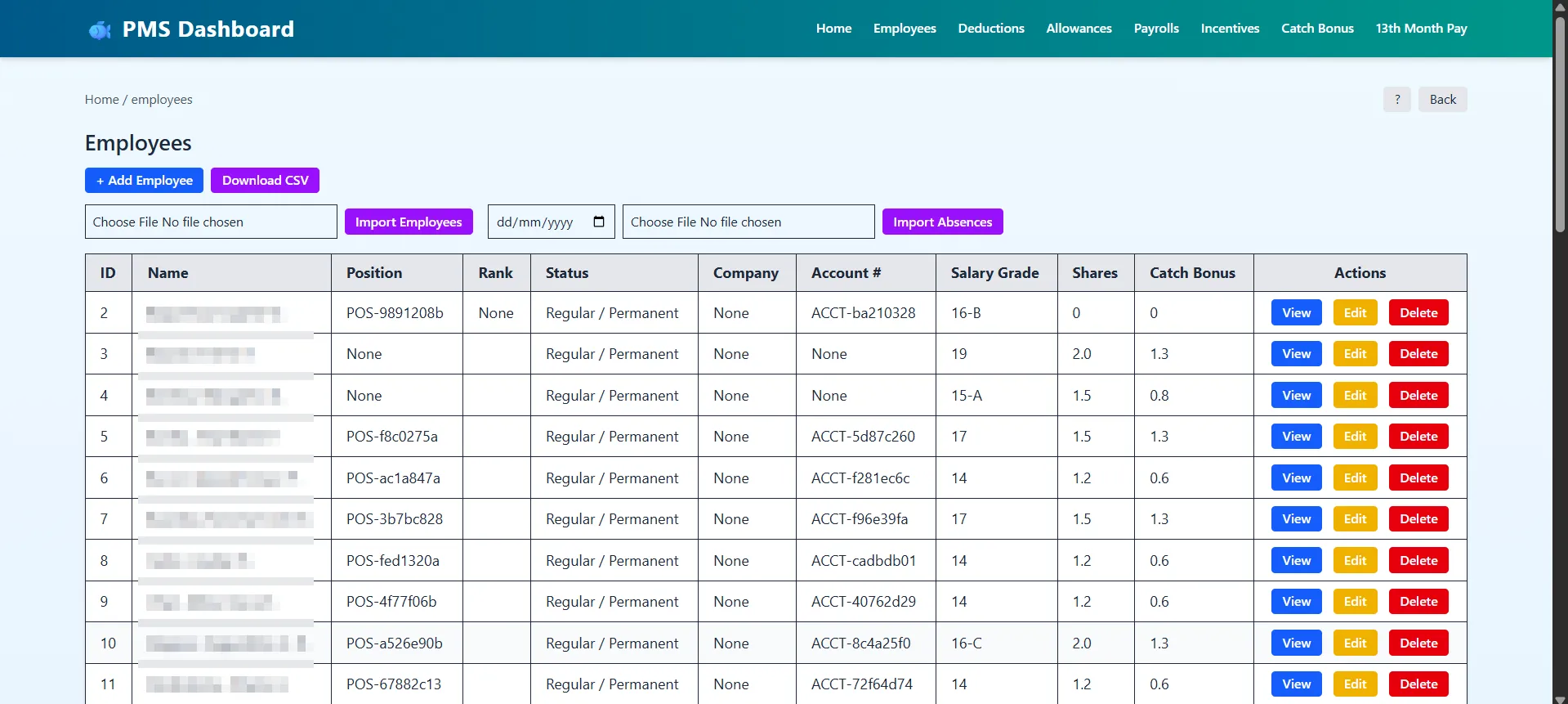Delete employee with position POS-f8c0275a
Image resolution: width=1568 pixels, height=704 pixels.
click(1418, 437)
